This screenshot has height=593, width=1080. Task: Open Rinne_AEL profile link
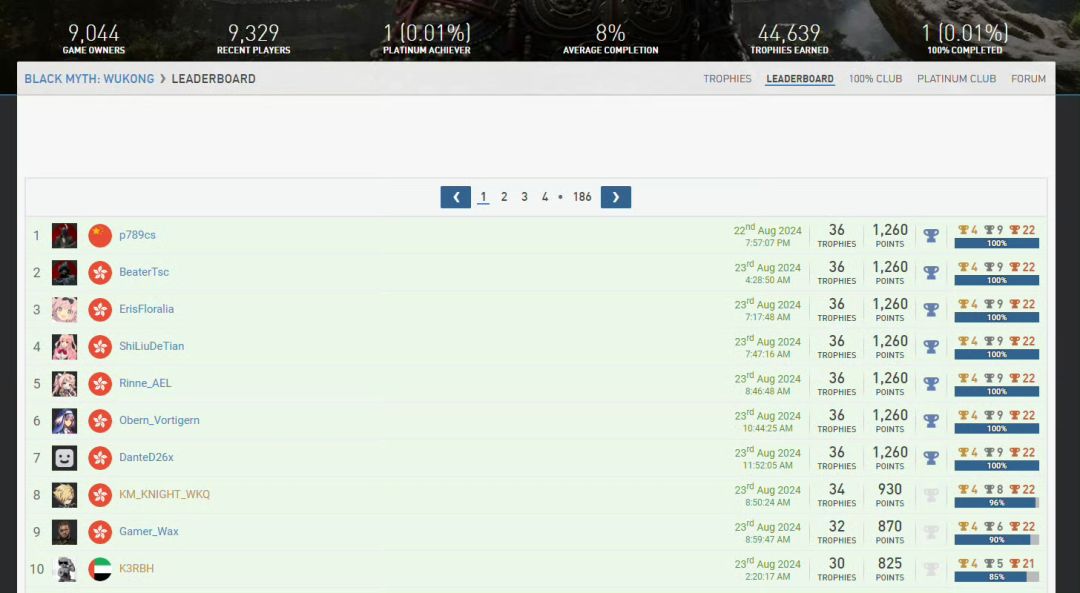(145, 384)
